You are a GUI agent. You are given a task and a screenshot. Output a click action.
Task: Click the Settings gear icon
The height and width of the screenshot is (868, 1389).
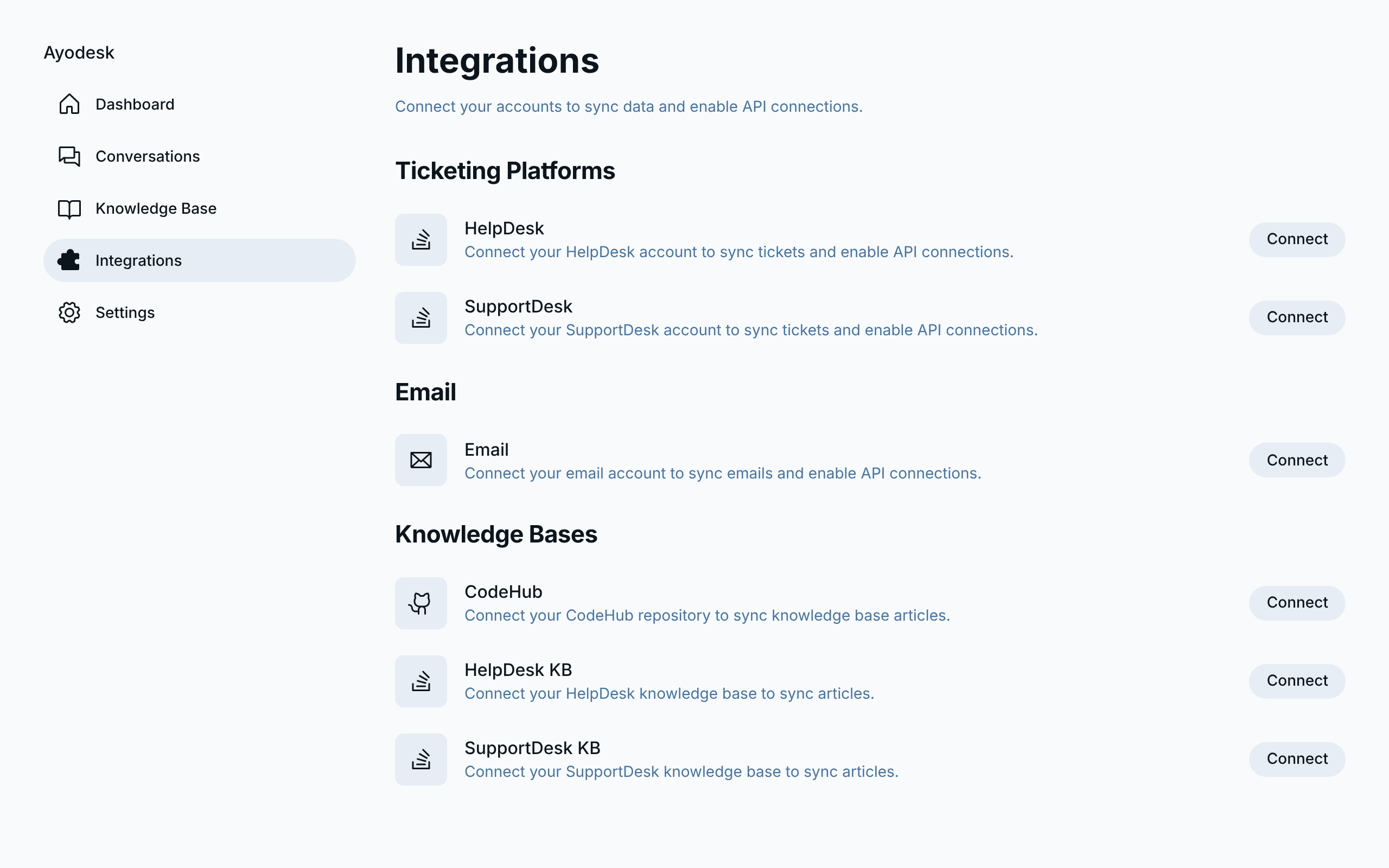click(x=69, y=312)
